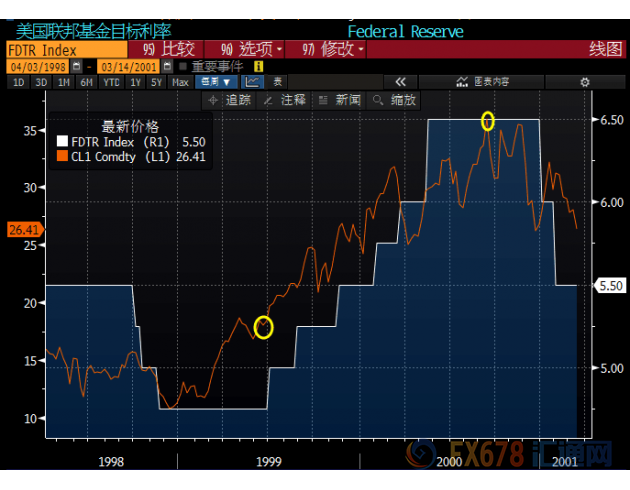630x490 pixels.
Task: Click the orange CL1 Comdty legend swatch
Action: 61,156
